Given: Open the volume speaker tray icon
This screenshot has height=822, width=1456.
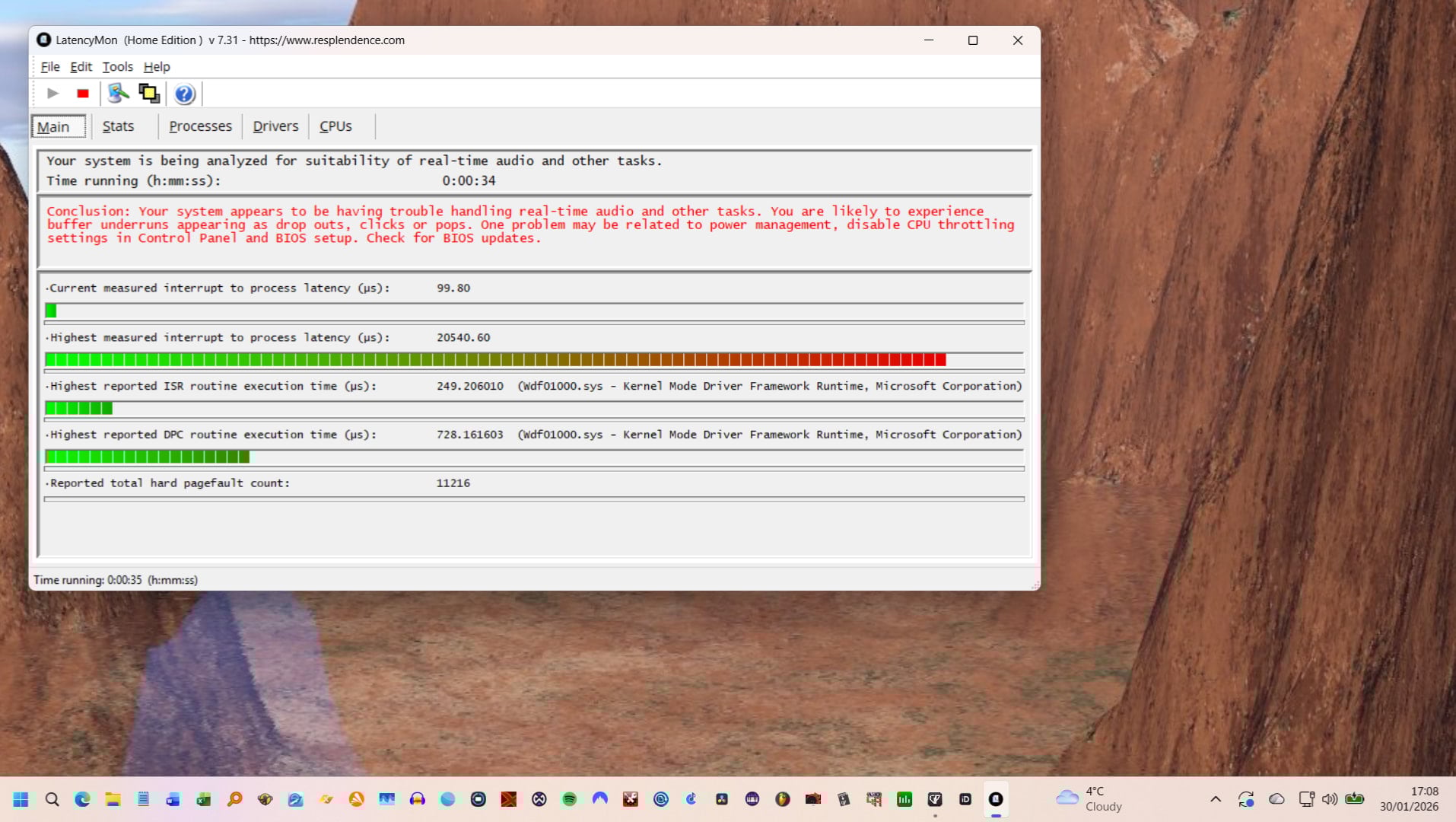Looking at the screenshot, I should point(1330,799).
